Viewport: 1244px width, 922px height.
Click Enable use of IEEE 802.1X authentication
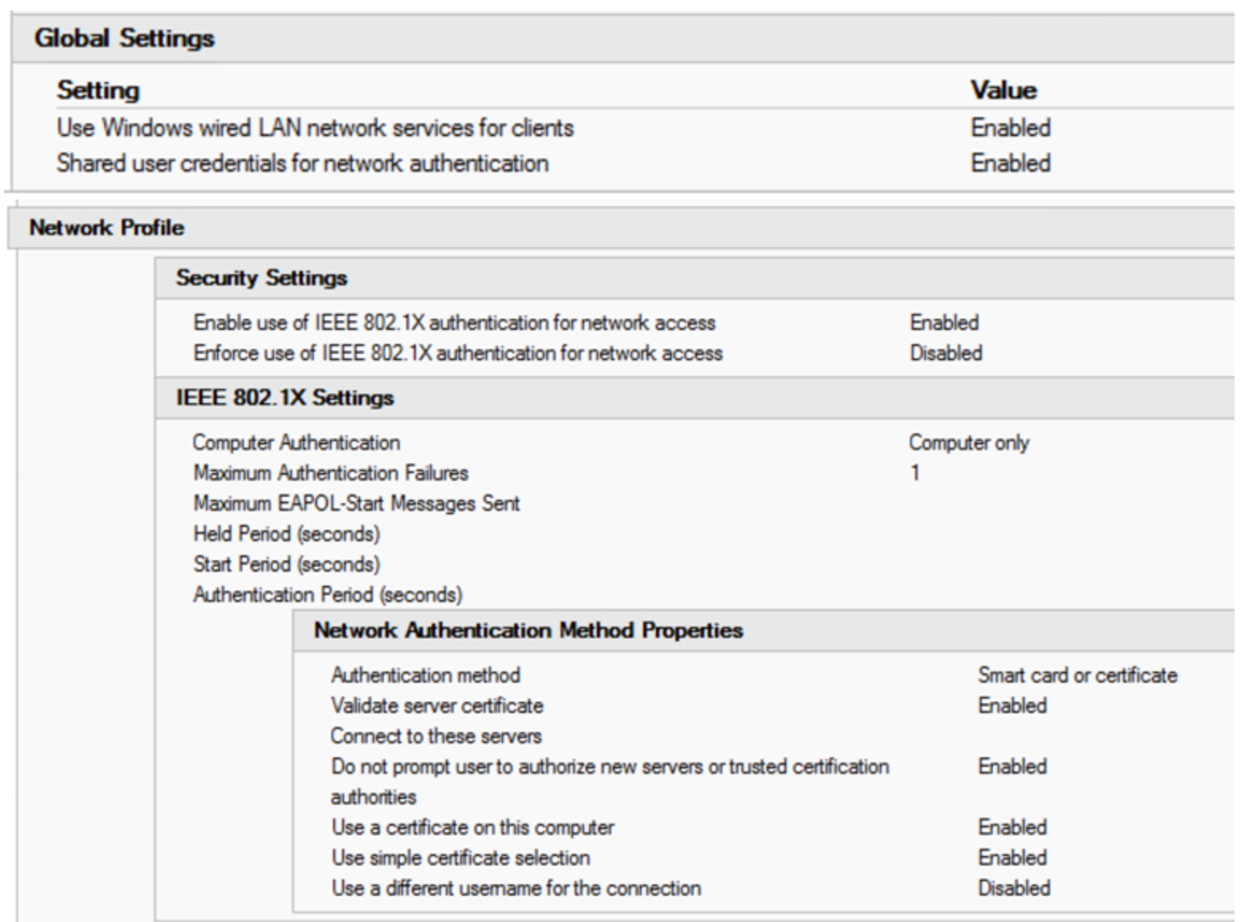(453, 323)
